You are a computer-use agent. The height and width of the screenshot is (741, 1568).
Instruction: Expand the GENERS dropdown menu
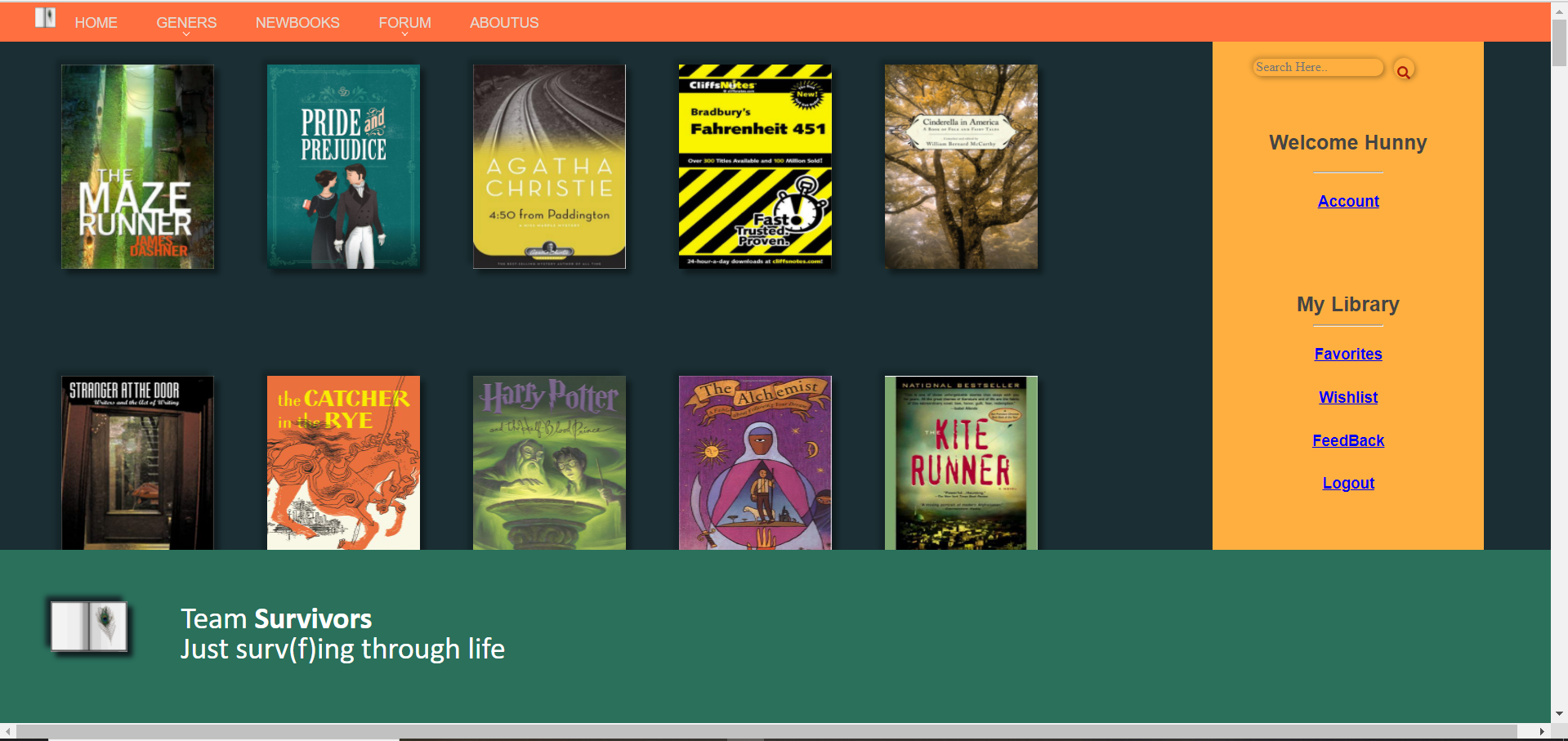coord(186,22)
